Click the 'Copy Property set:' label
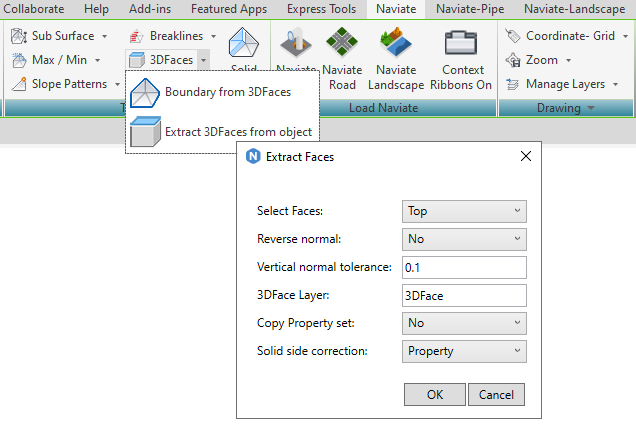636x424 pixels. tap(305, 323)
